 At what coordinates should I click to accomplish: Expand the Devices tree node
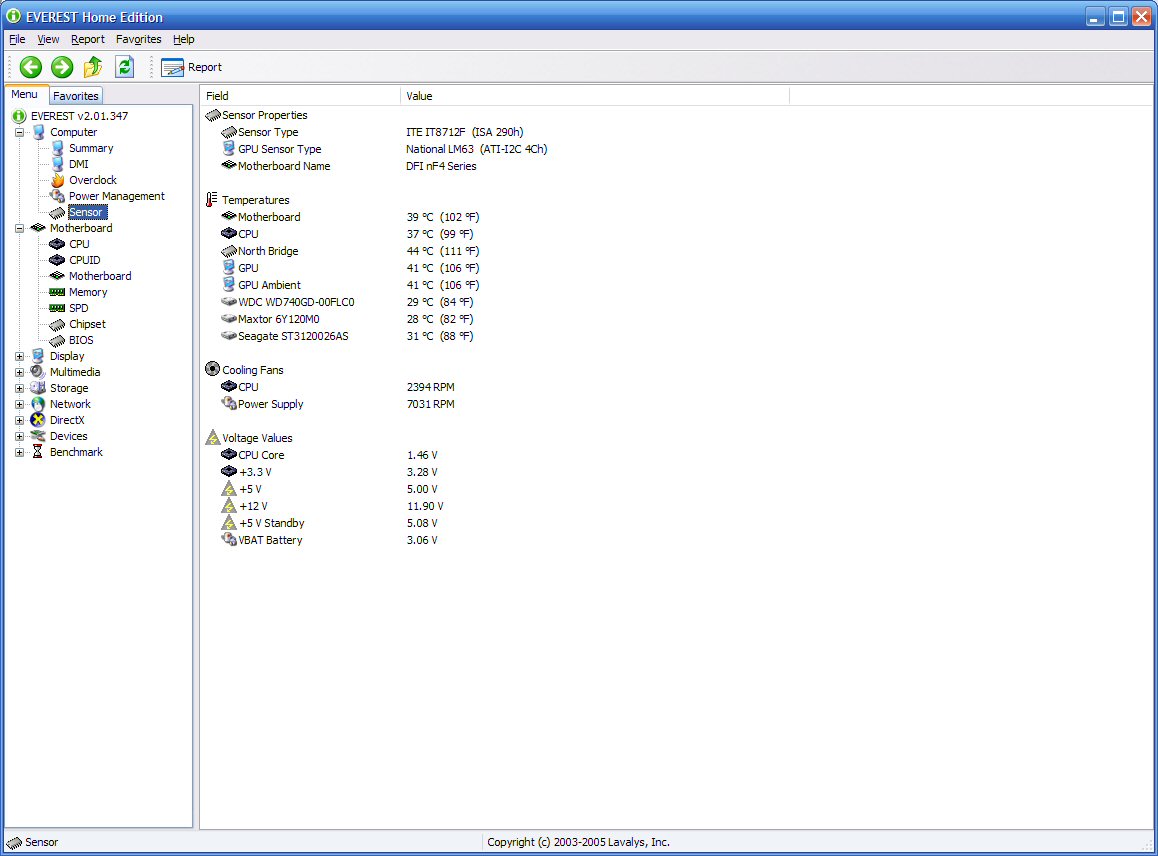pyautogui.click(x=20, y=436)
